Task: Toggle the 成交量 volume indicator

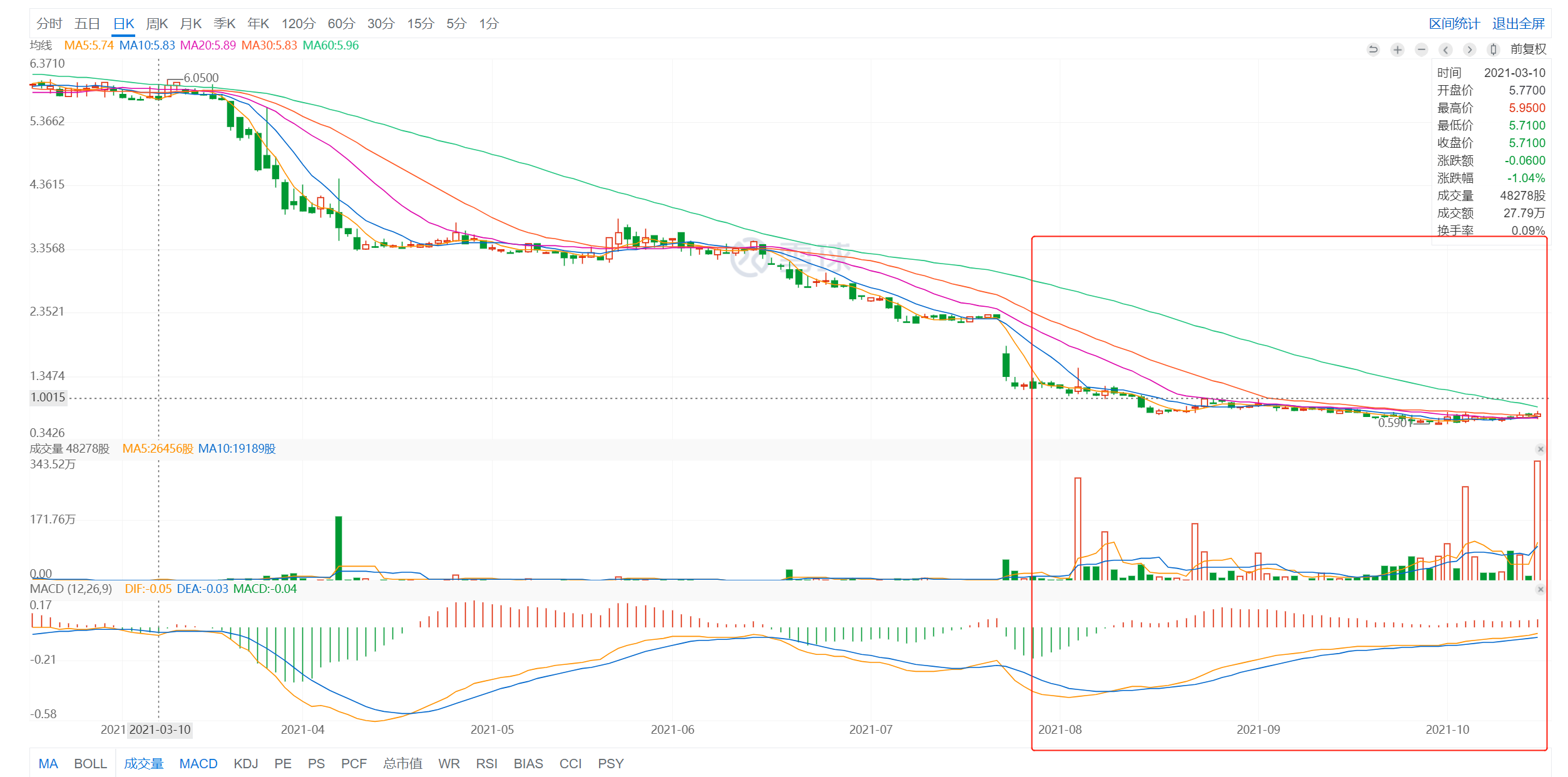Action: [x=143, y=763]
